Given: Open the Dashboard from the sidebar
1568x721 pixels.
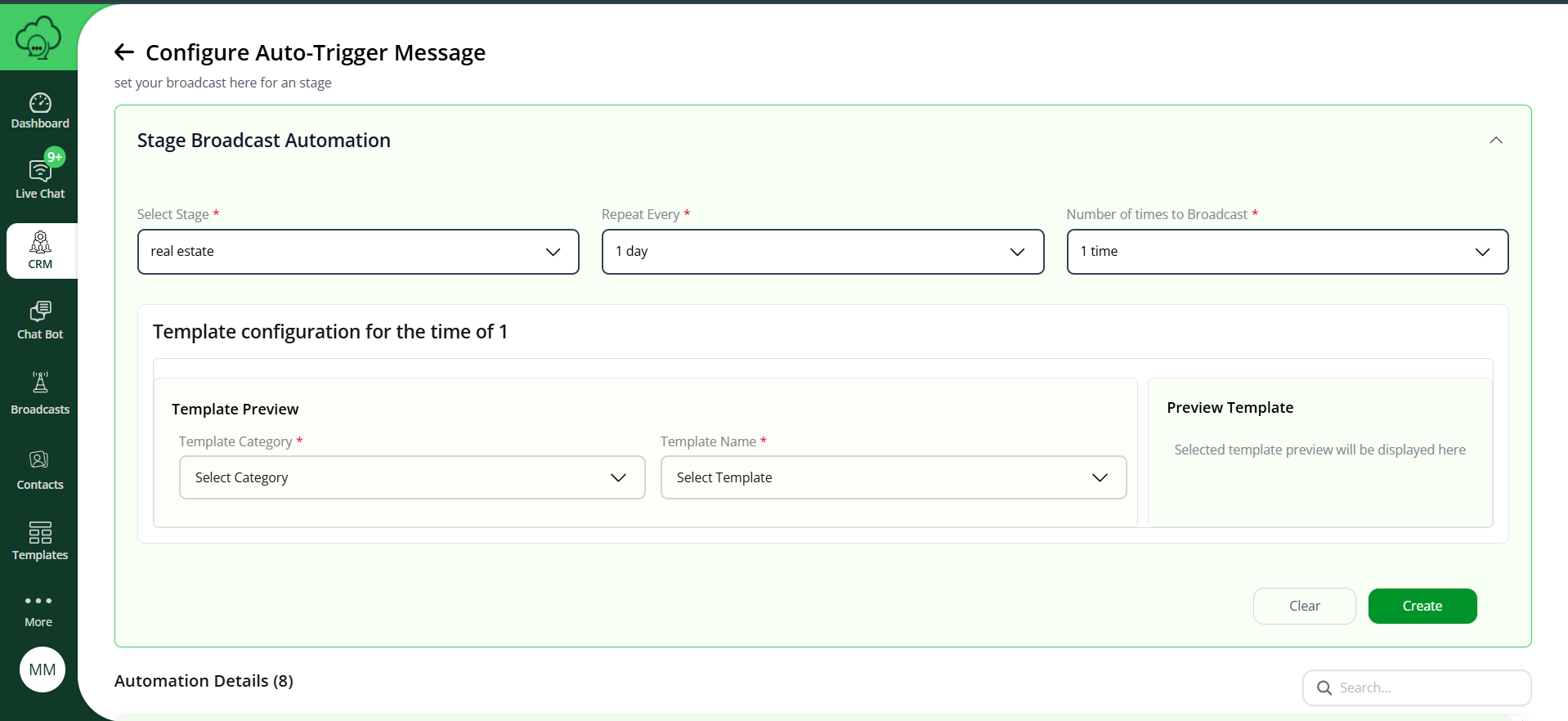Looking at the screenshot, I should pos(40,111).
